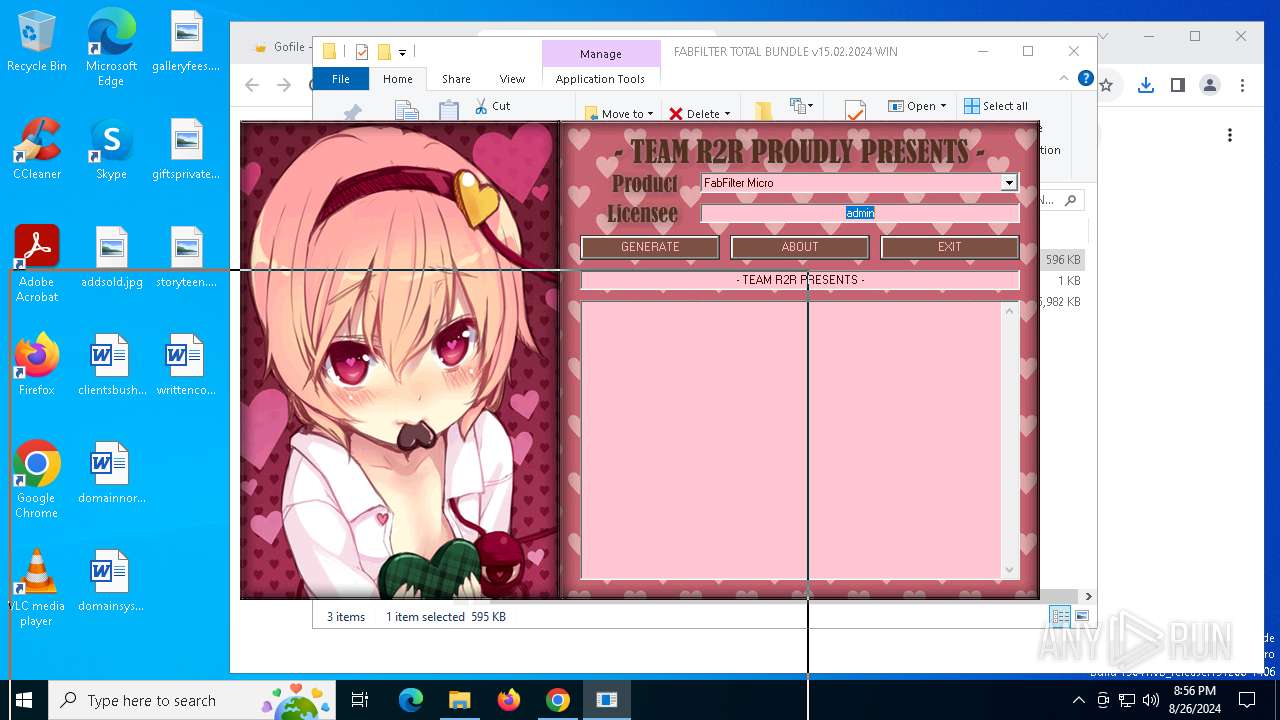This screenshot has width=1280, height=720.
Task: Click Chrome icon in taskbar
Action: 557,700
